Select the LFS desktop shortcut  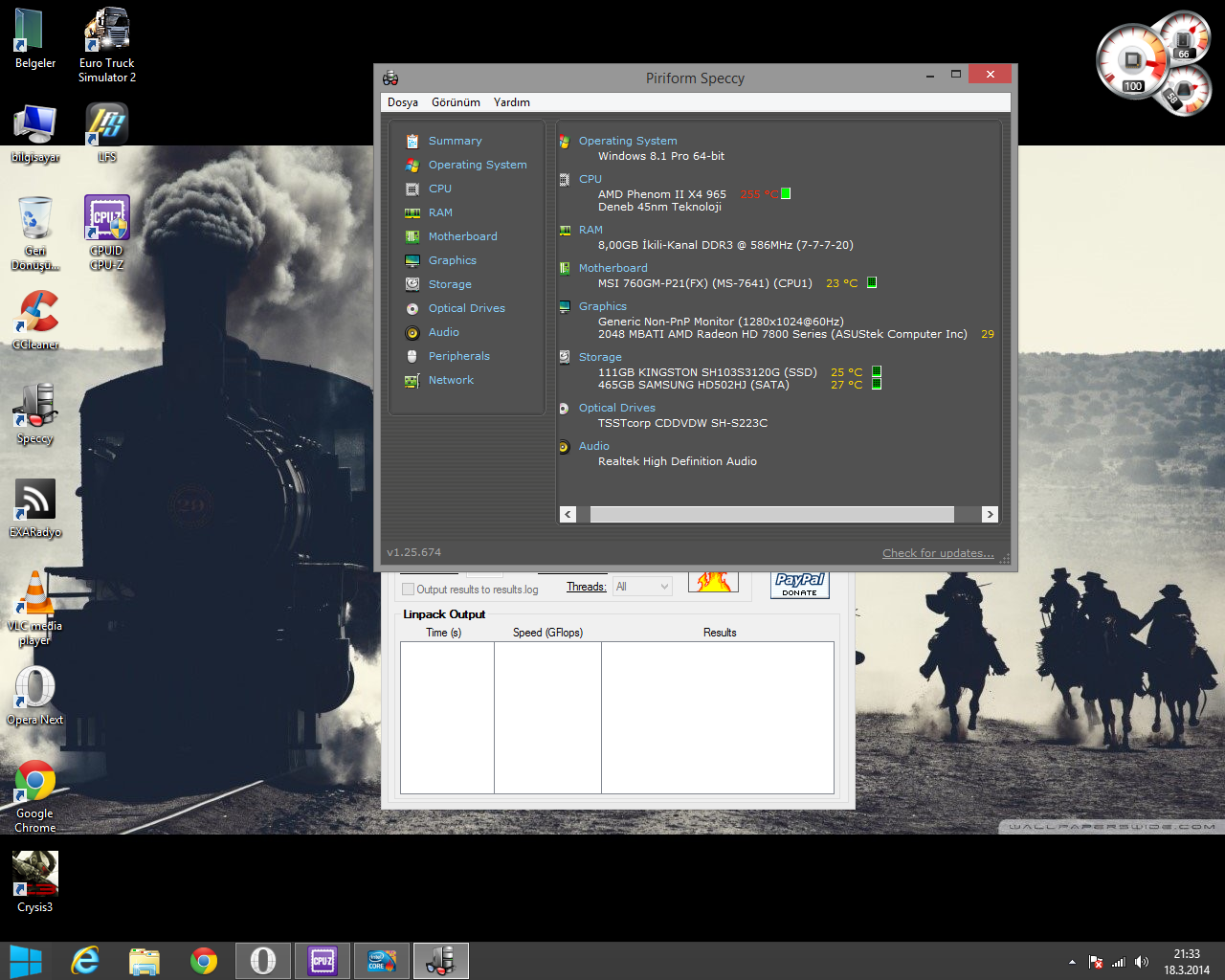tap(107, 133)
